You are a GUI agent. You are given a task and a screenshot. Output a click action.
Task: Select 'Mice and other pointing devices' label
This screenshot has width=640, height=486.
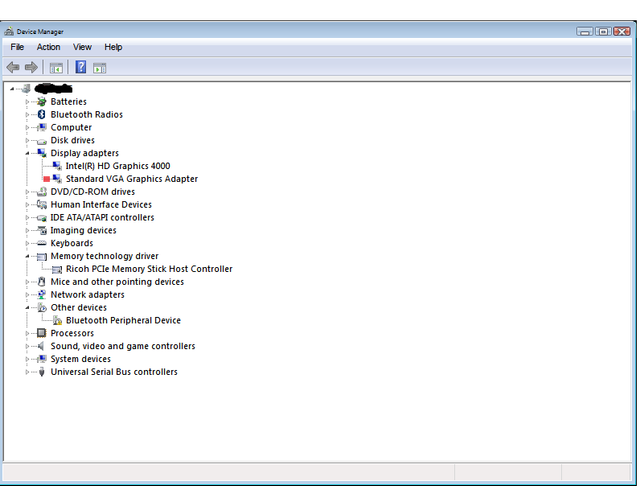point(117,282)
